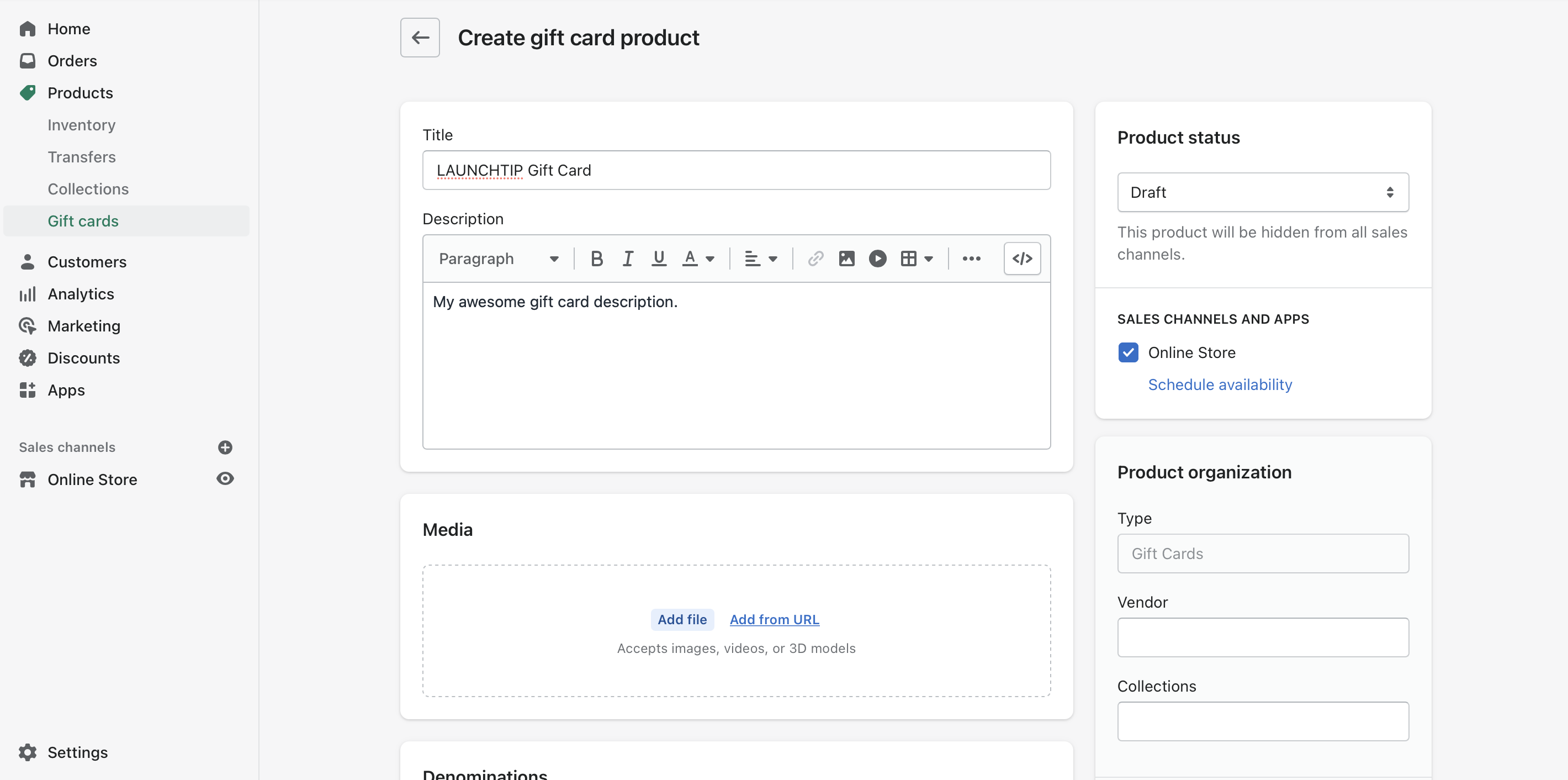
Task: Click the Sales channels heading
Action: [x=67, y=447]
